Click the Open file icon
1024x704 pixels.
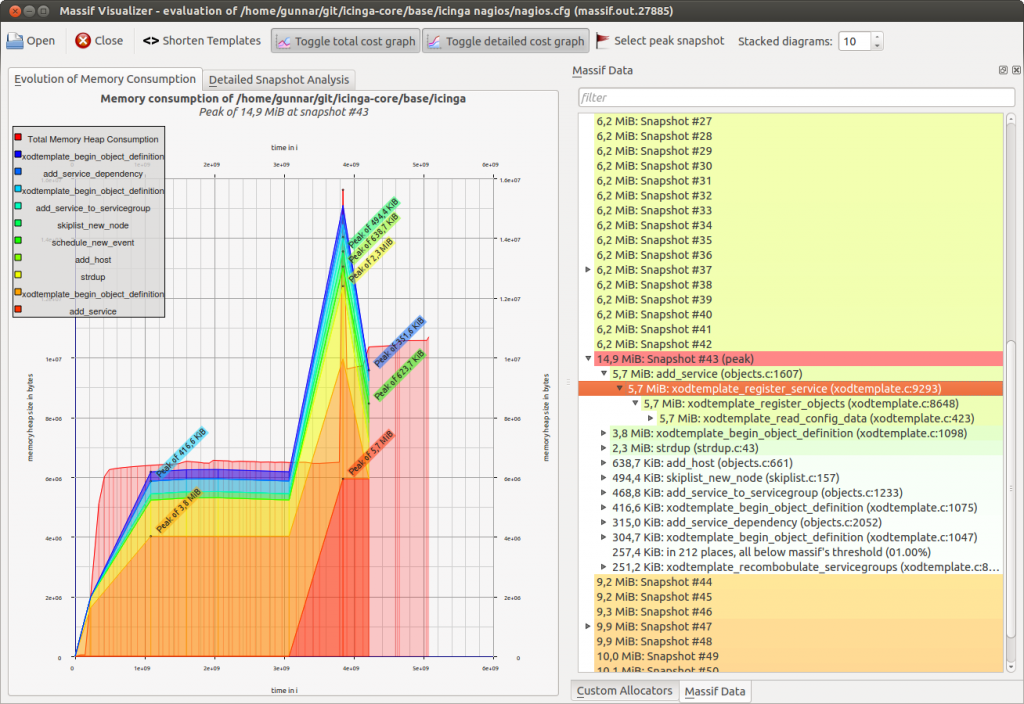coord(14,40)
